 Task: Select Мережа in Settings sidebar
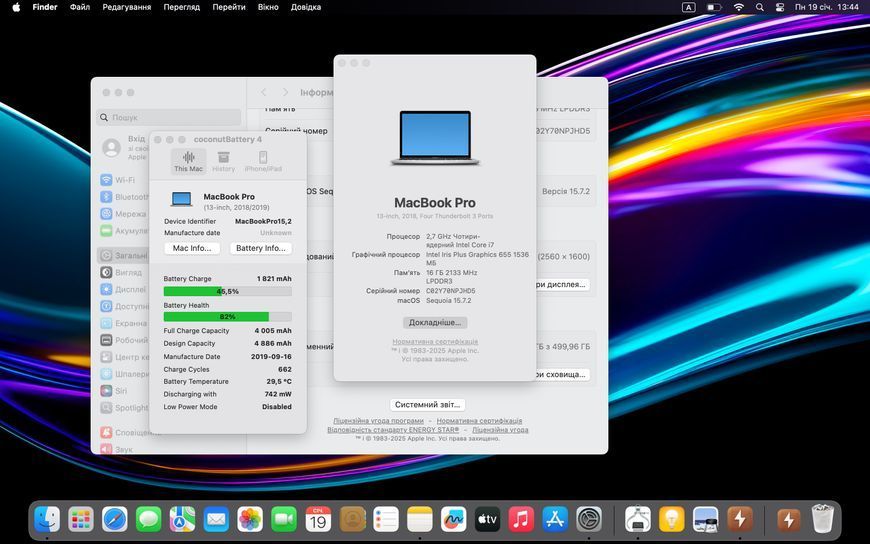click(x=123, y=214)
